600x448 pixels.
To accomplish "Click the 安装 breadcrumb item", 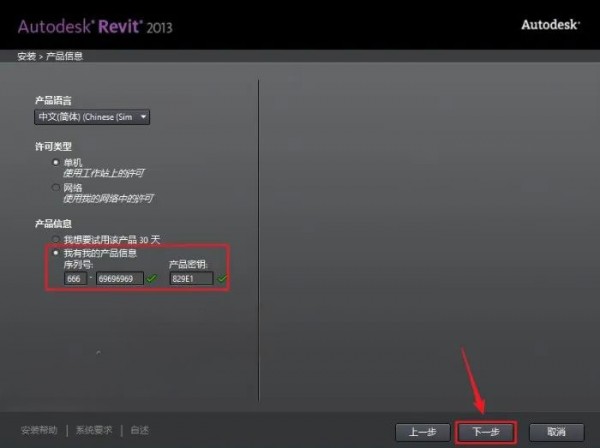I will tap(26, 57).
